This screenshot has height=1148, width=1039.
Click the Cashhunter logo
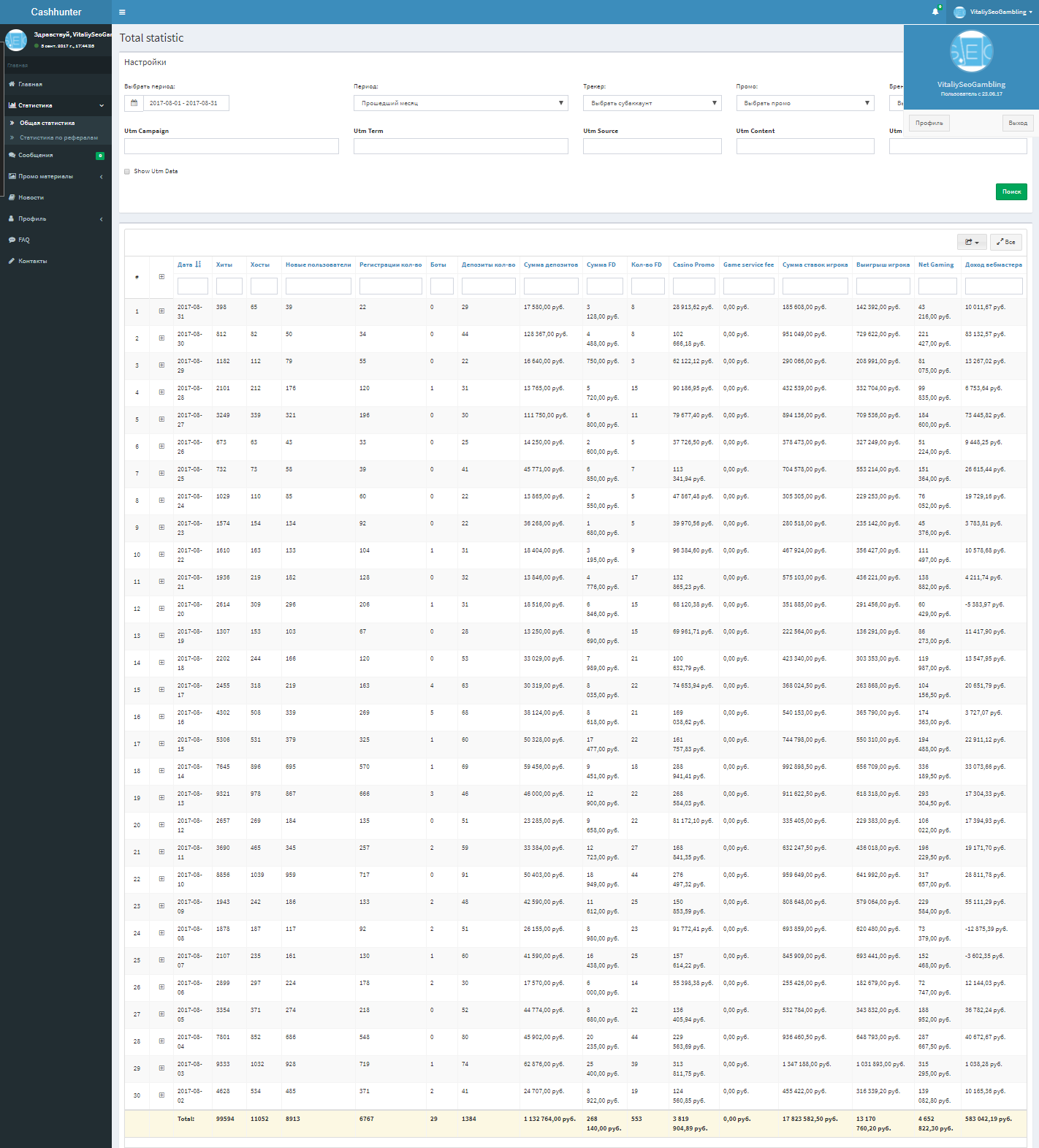(x=56, y=12)
